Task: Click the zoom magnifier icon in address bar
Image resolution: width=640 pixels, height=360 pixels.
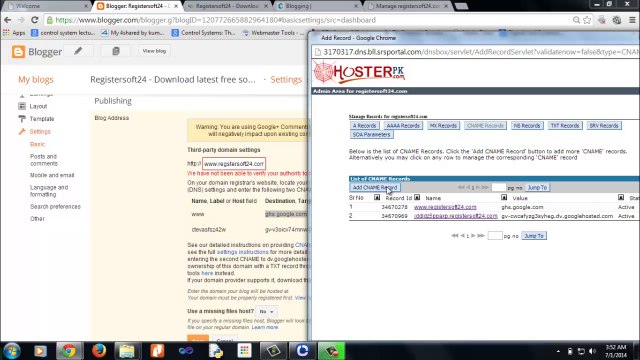Action: (576, 20)
